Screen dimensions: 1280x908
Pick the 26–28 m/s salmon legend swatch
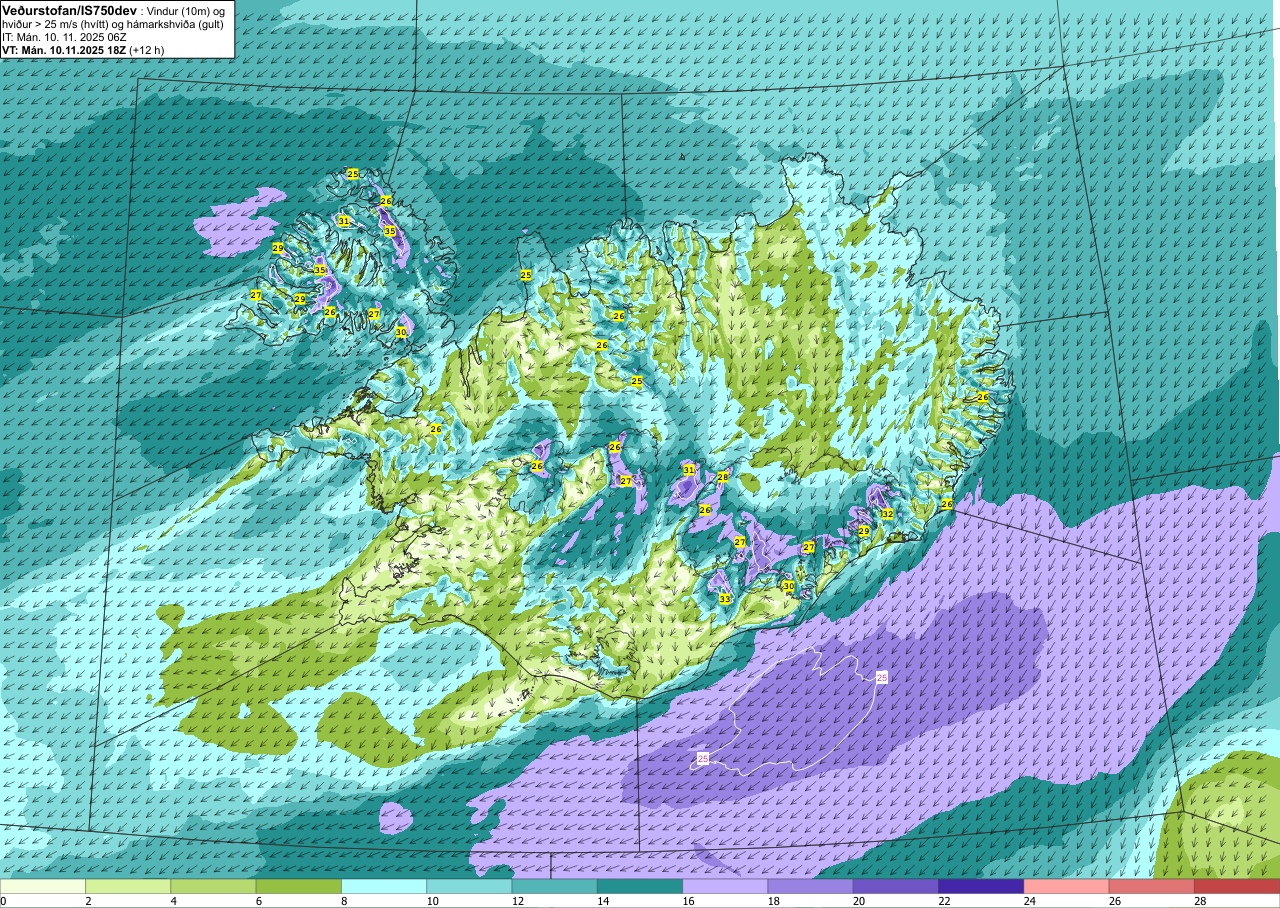click(x=1152, y=886)
